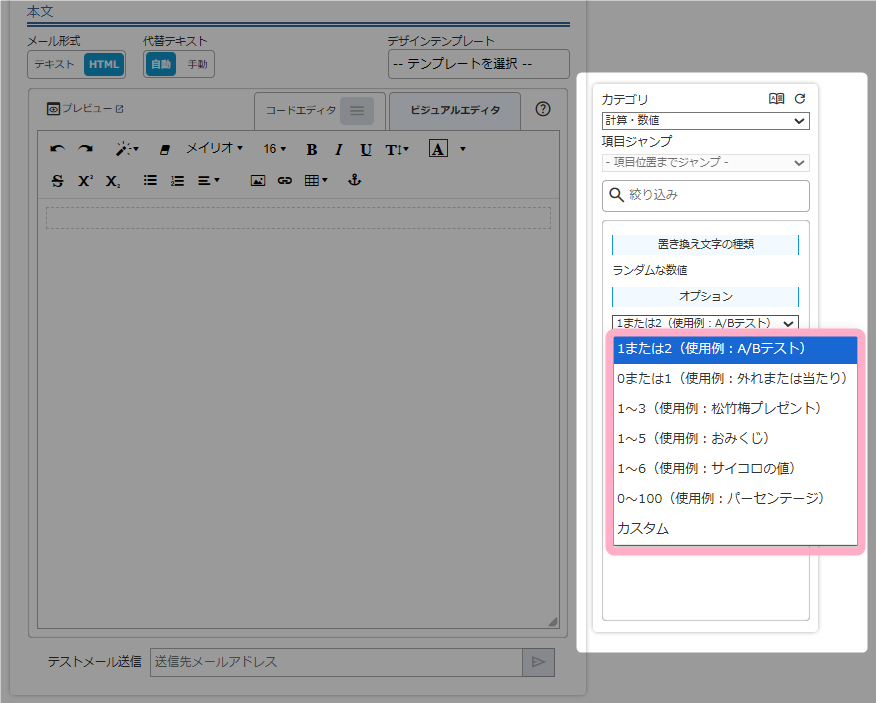Open the メイリオ font family dropdown
This screenshot has width=876, height=703.
(x=215, y=148)
